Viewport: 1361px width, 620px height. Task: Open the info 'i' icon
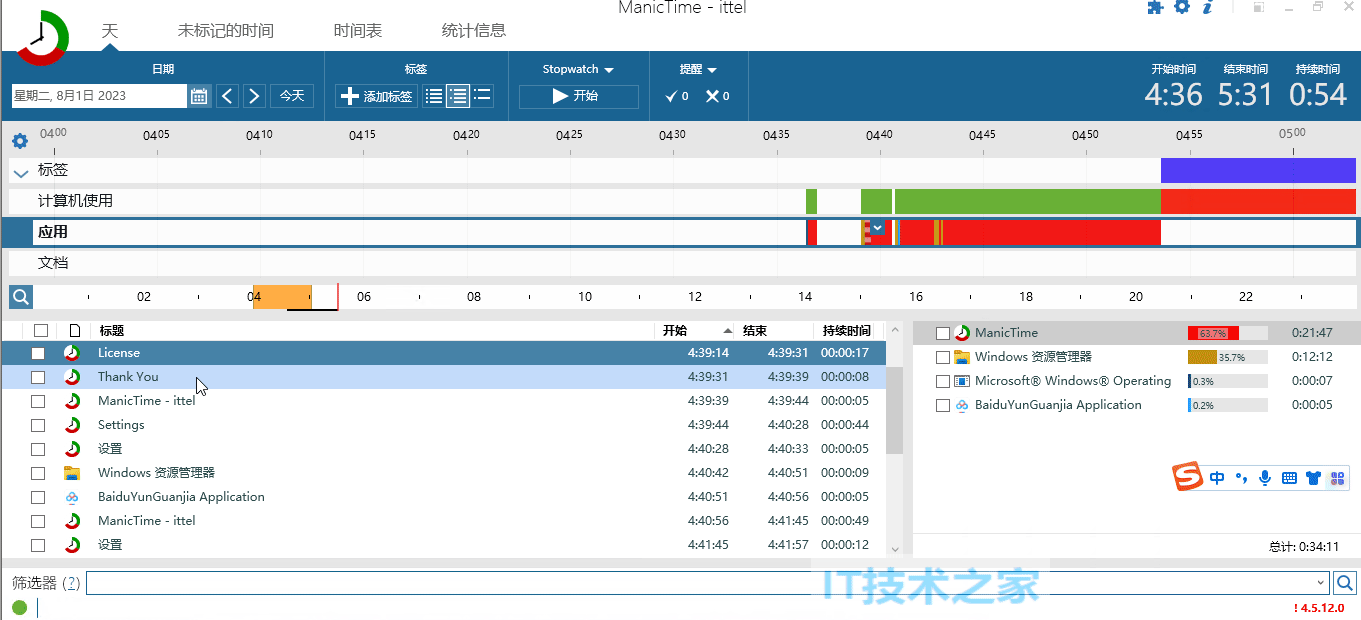[1207, 8]
